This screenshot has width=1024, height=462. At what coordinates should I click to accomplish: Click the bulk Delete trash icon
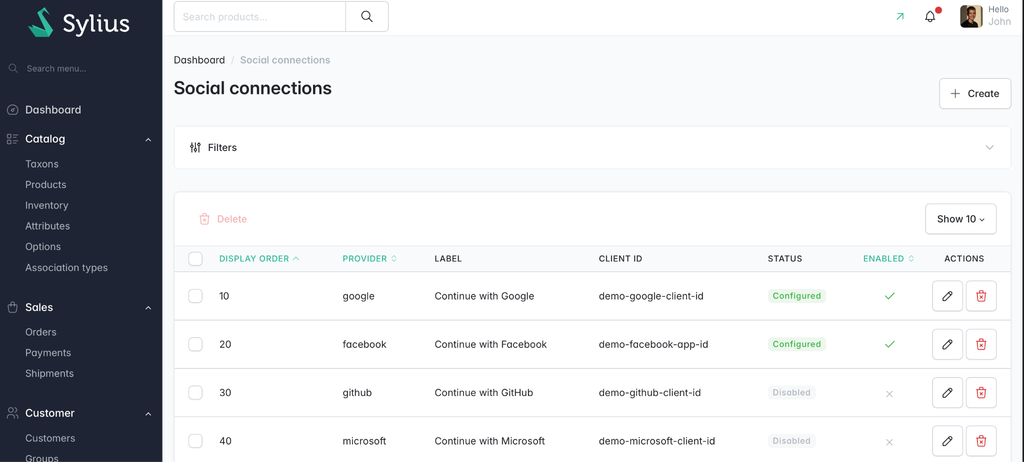(x=204, y=219)
